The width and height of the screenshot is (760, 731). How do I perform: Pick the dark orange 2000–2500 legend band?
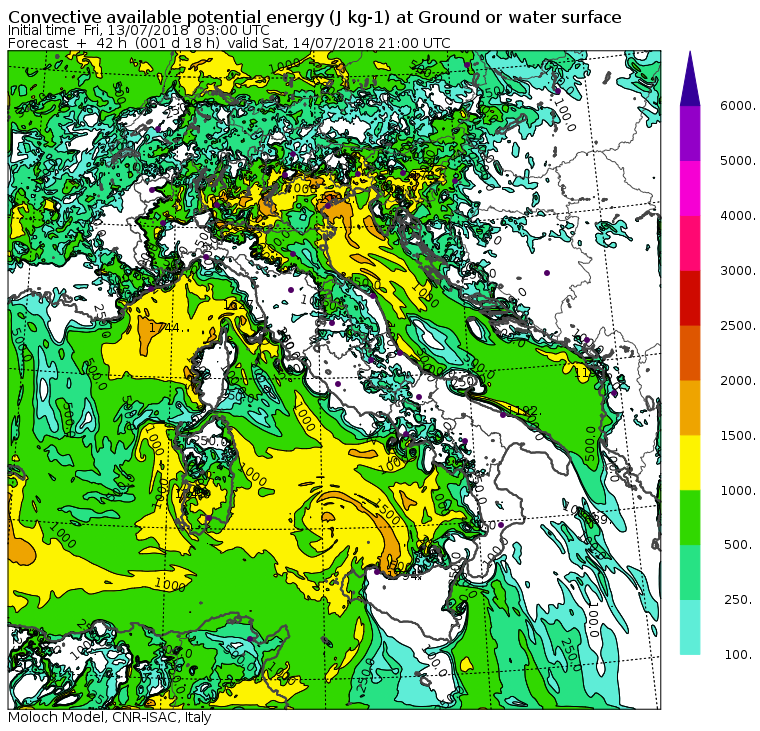click(690, 353)
